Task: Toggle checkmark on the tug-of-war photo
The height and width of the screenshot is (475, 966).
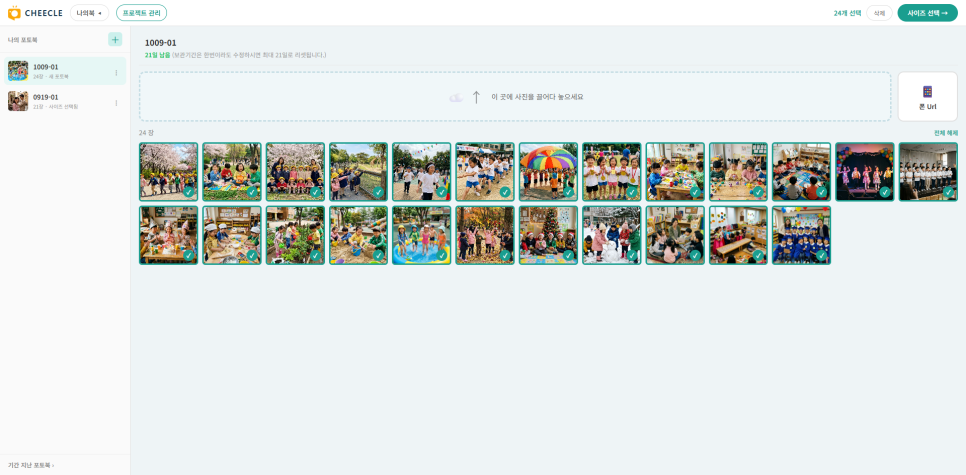Action: (x=505, y=192)
